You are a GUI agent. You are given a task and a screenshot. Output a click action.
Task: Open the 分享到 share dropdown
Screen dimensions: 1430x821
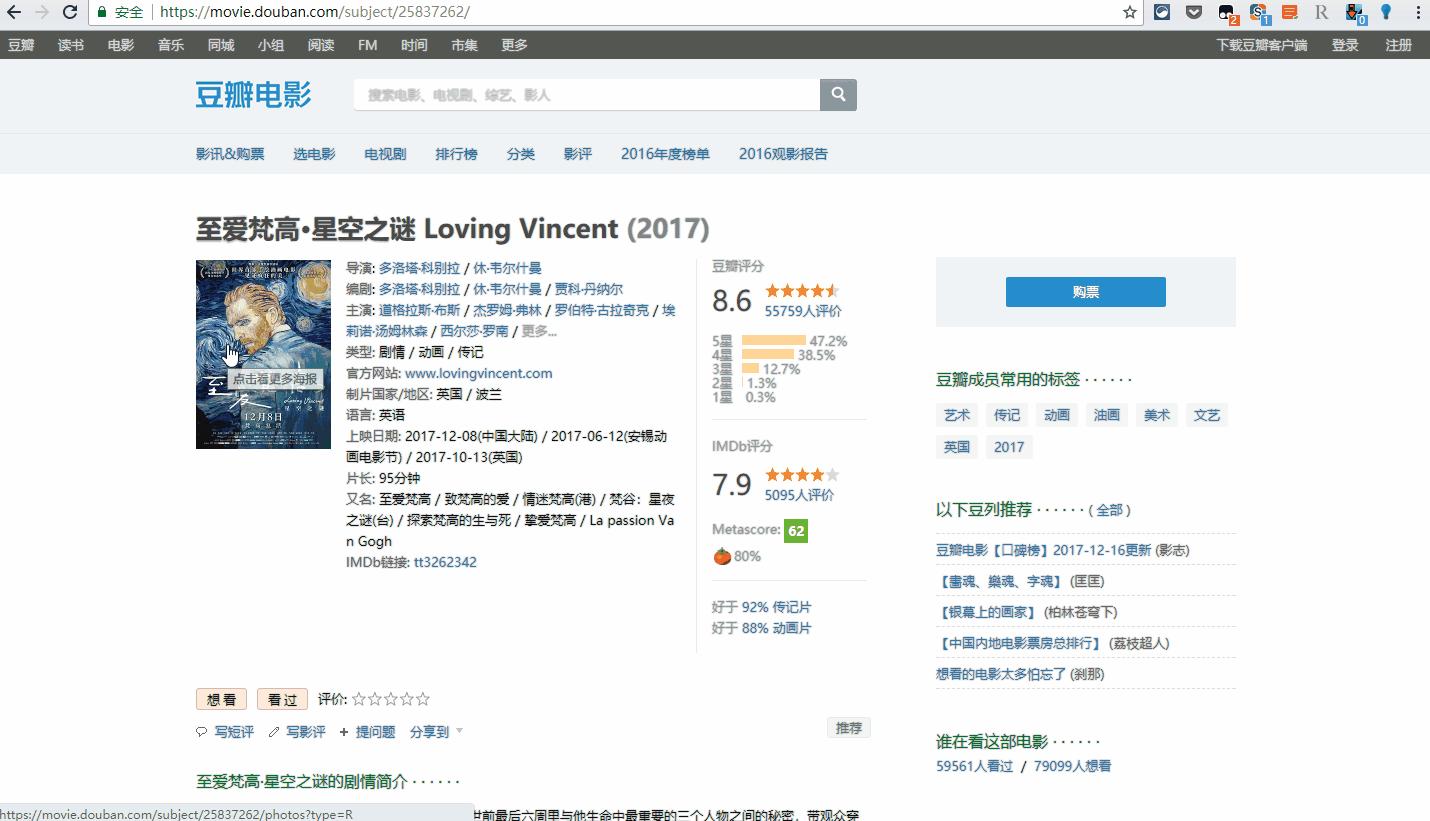click(x=436, y=732)
